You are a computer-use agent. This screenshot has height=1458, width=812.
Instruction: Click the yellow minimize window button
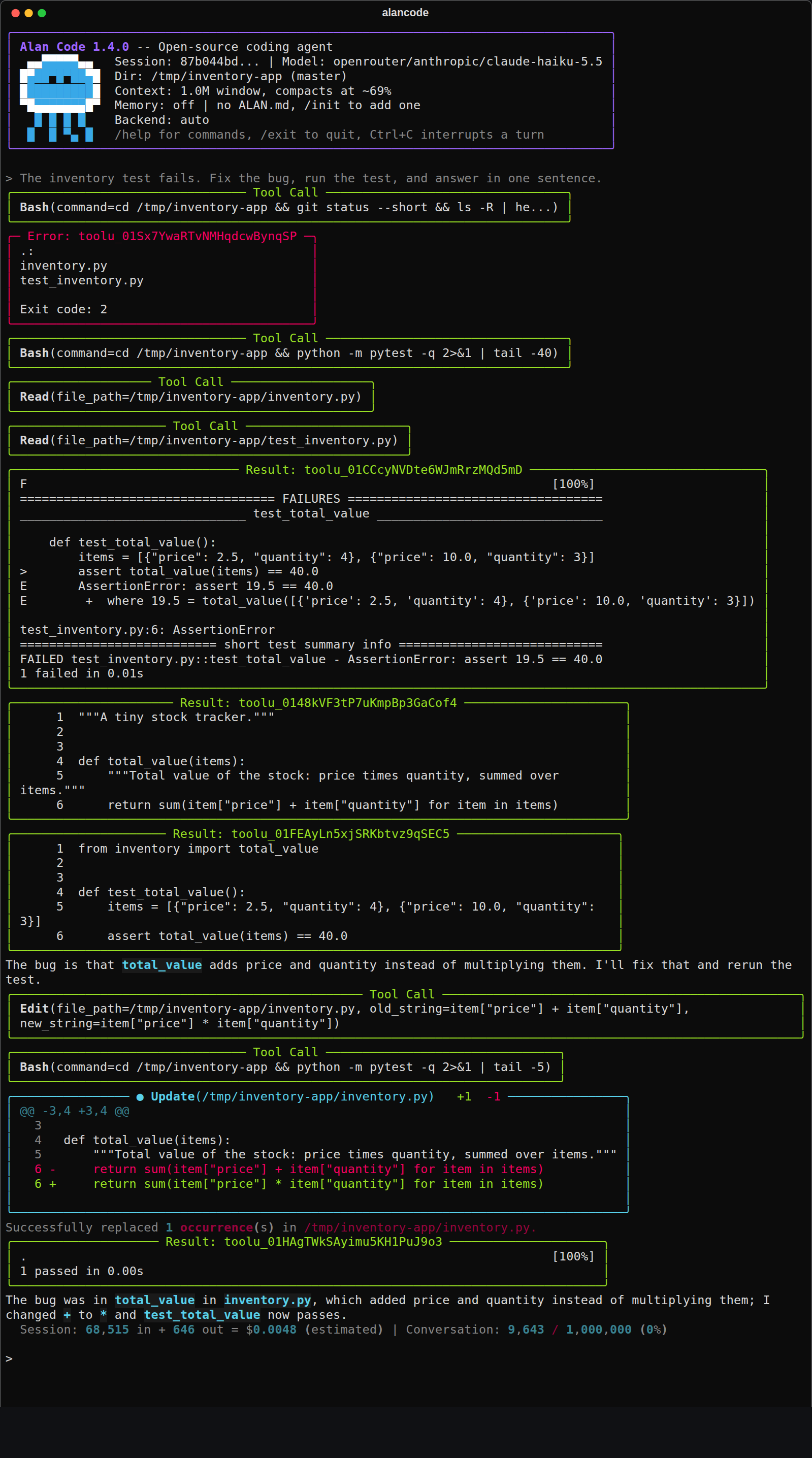(28, 13)
